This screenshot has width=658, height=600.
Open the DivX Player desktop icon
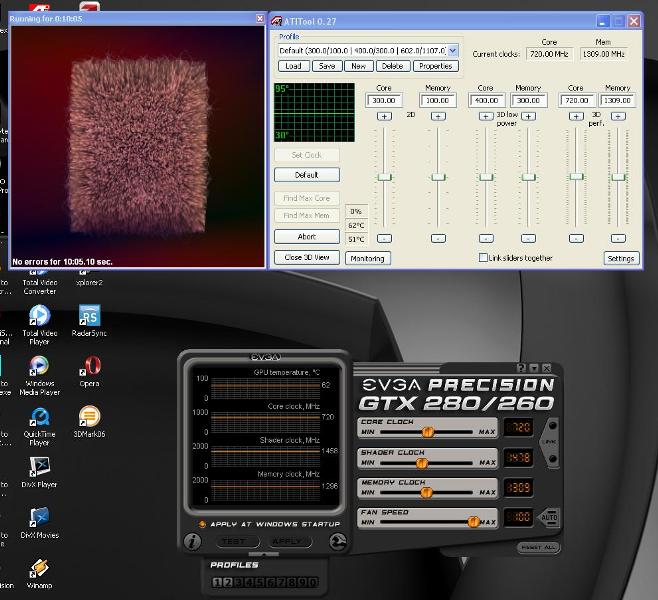click(x=39, y=472)
